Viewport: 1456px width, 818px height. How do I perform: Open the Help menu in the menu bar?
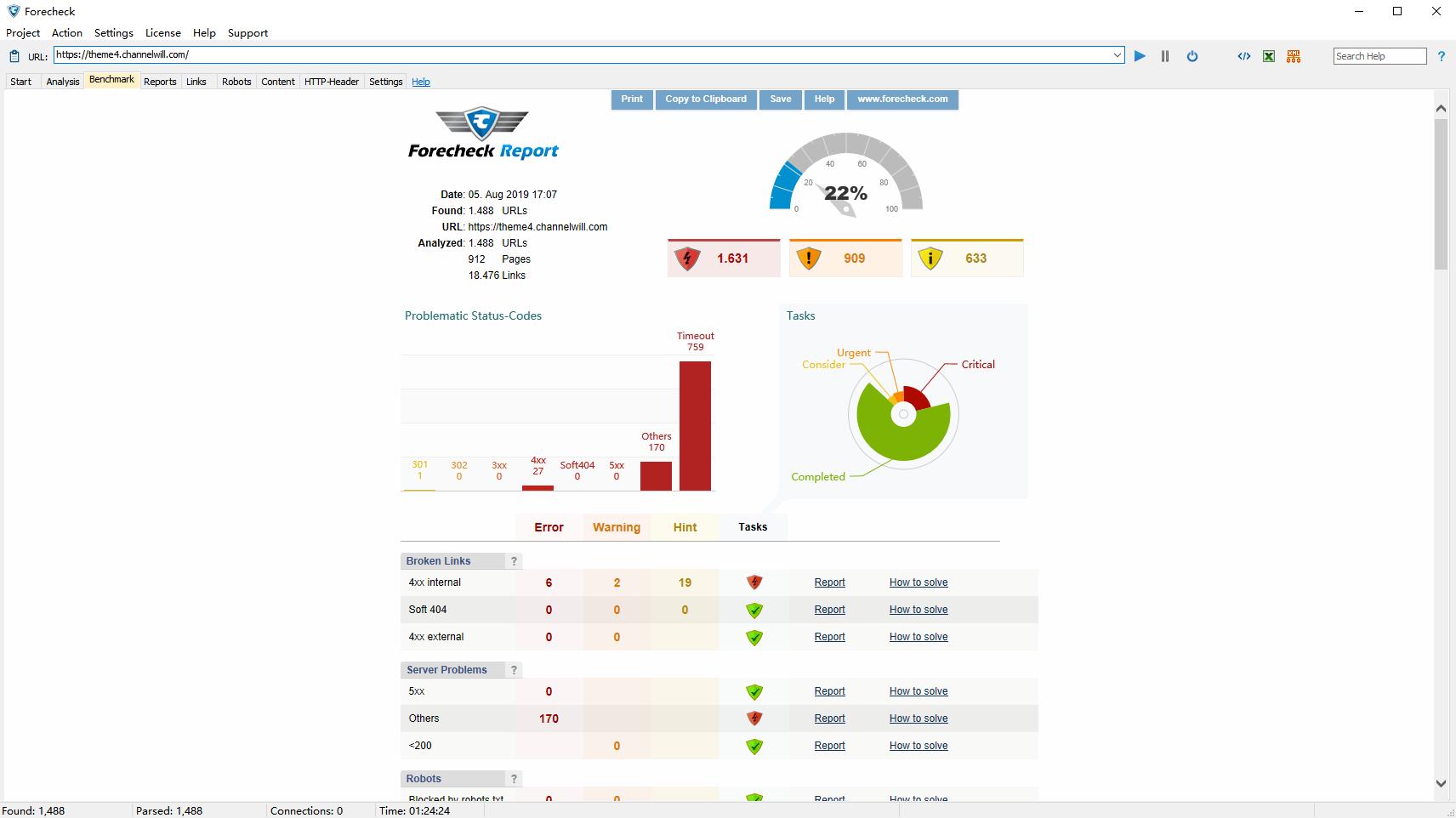pyautogui.click(x=204, y=32)
